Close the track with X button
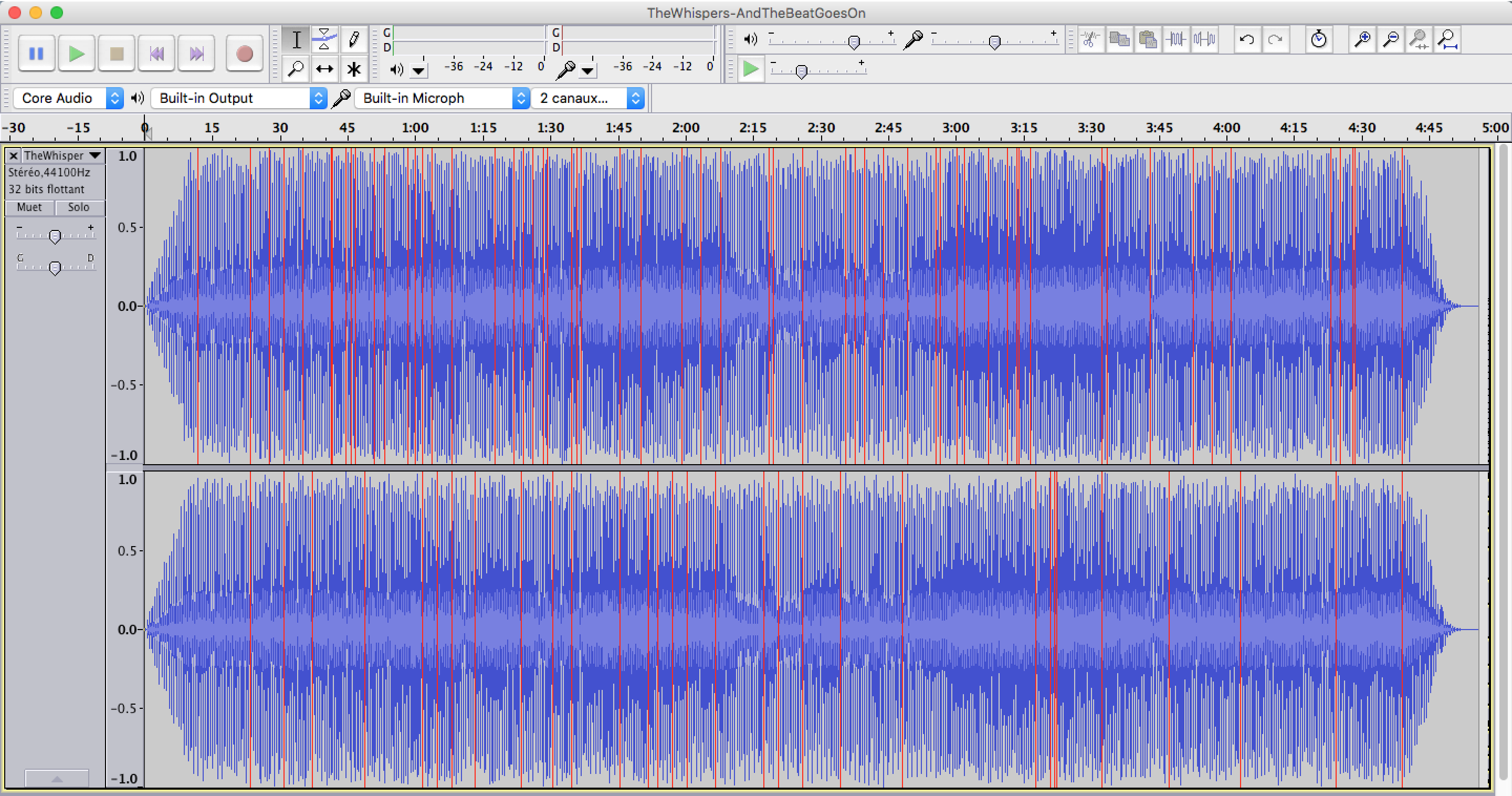Image resolution: width=1512 pixels, height=796 pixels. coord(14,155)
